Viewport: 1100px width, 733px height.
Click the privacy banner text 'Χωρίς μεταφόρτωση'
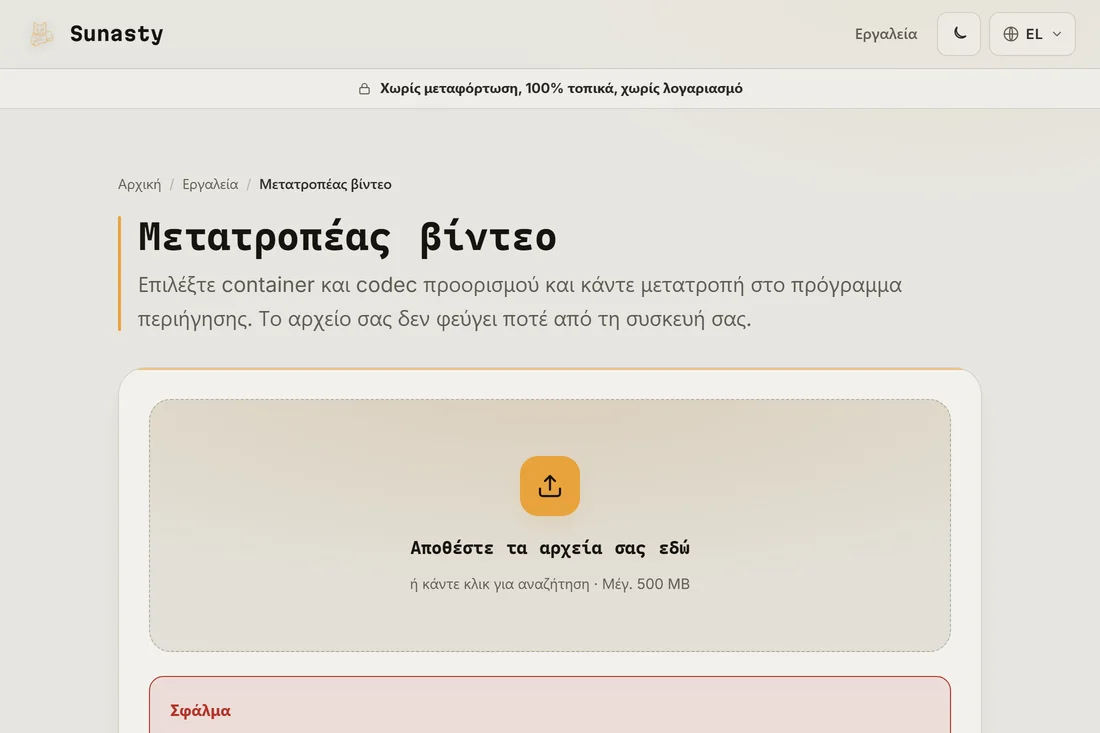[449, 88]
